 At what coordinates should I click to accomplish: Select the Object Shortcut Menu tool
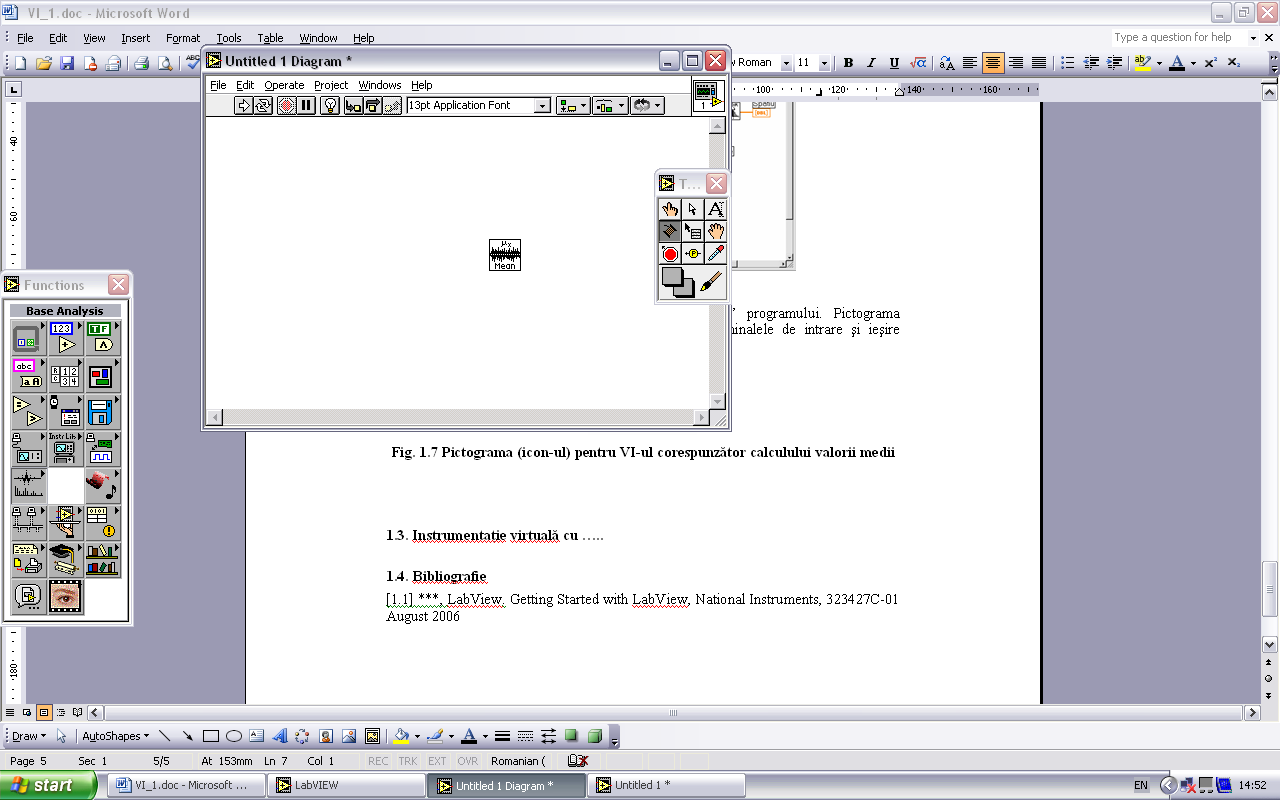(693, 231)
